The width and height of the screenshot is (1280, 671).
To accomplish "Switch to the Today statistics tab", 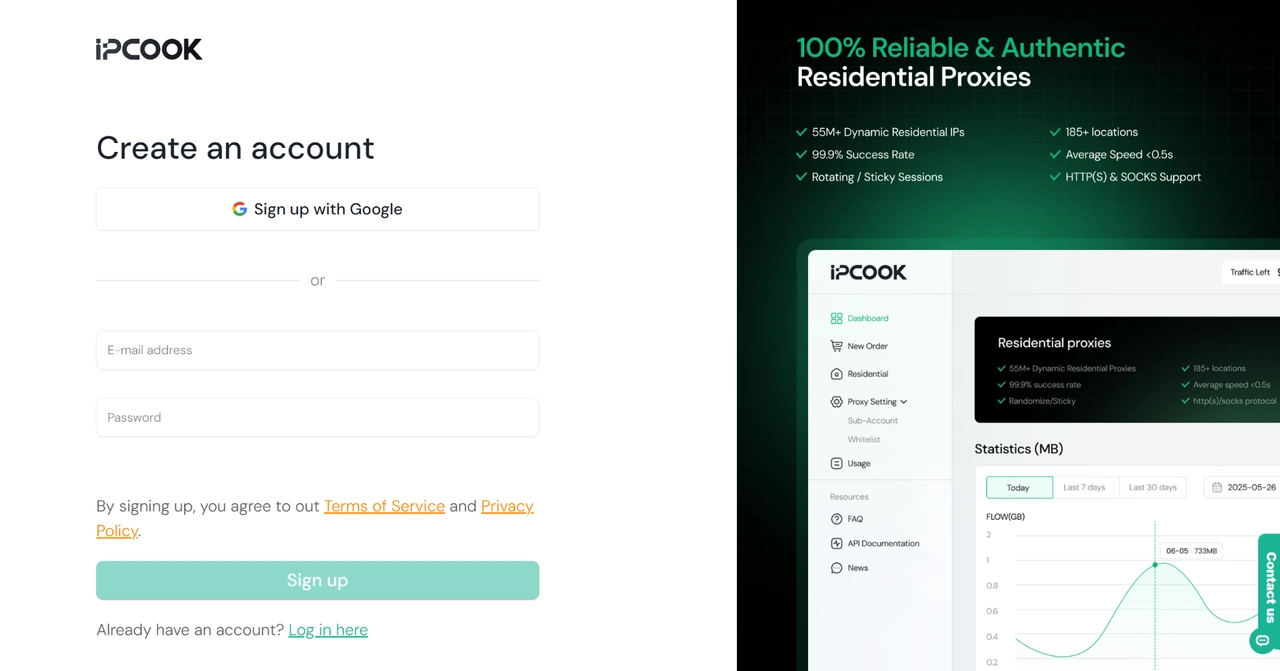I will [x=1019, y=487].
